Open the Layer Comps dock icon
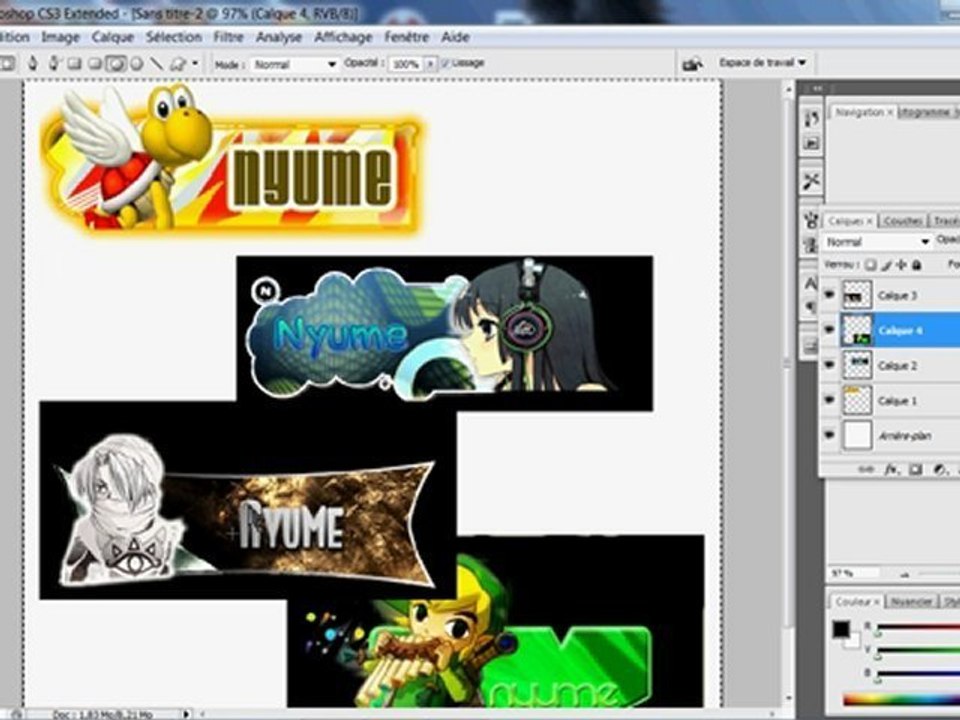Image resolution: width=960 pixels, height=720 pixels. tap(810, 345)
